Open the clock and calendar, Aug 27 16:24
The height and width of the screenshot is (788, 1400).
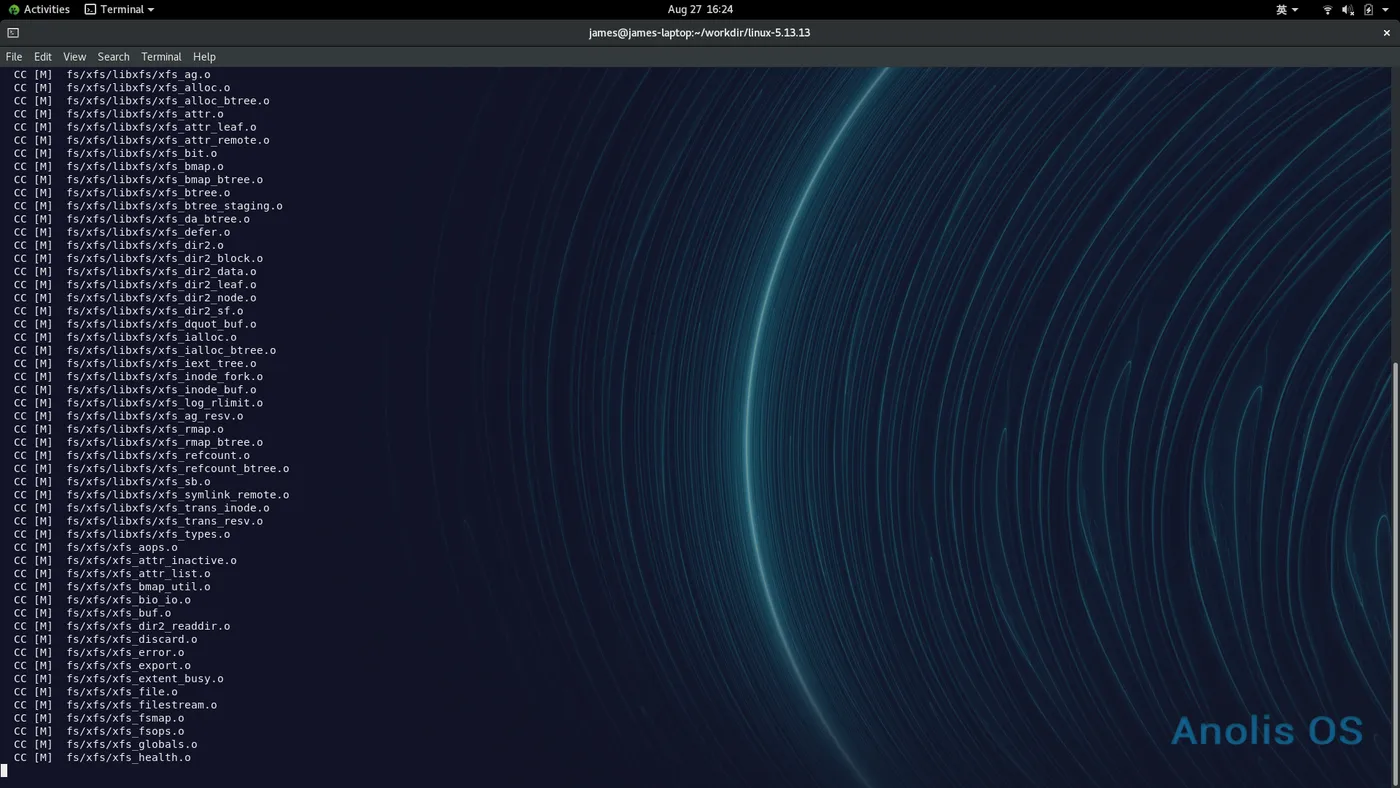[700, 9]
